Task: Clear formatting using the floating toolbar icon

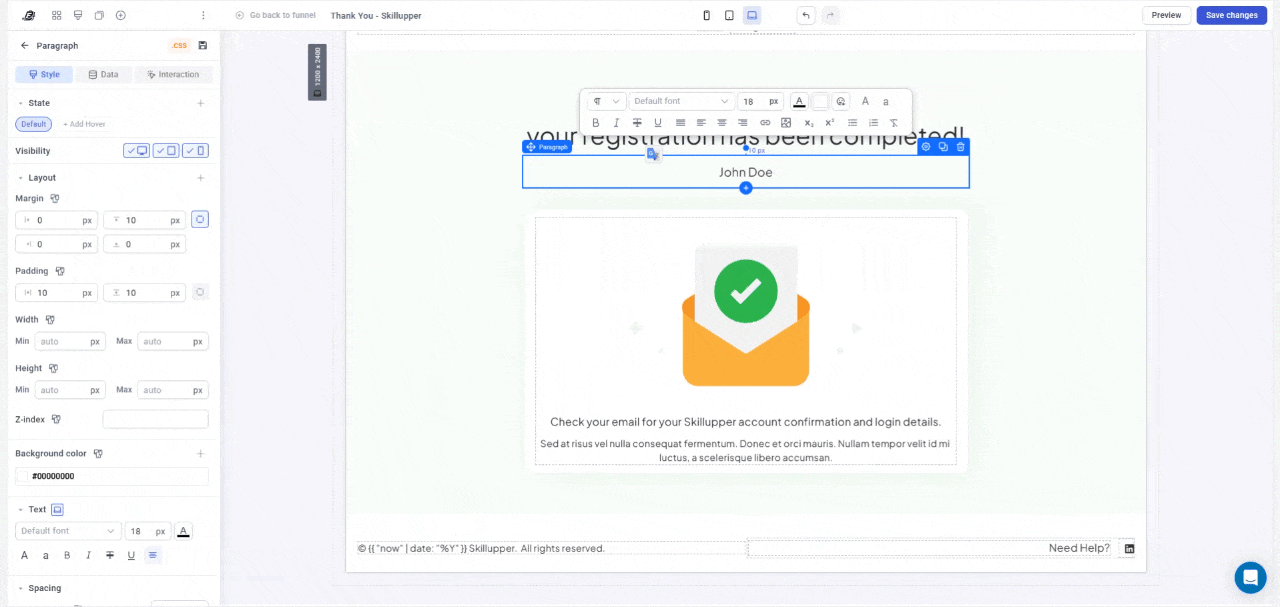Action: point(894,123)
